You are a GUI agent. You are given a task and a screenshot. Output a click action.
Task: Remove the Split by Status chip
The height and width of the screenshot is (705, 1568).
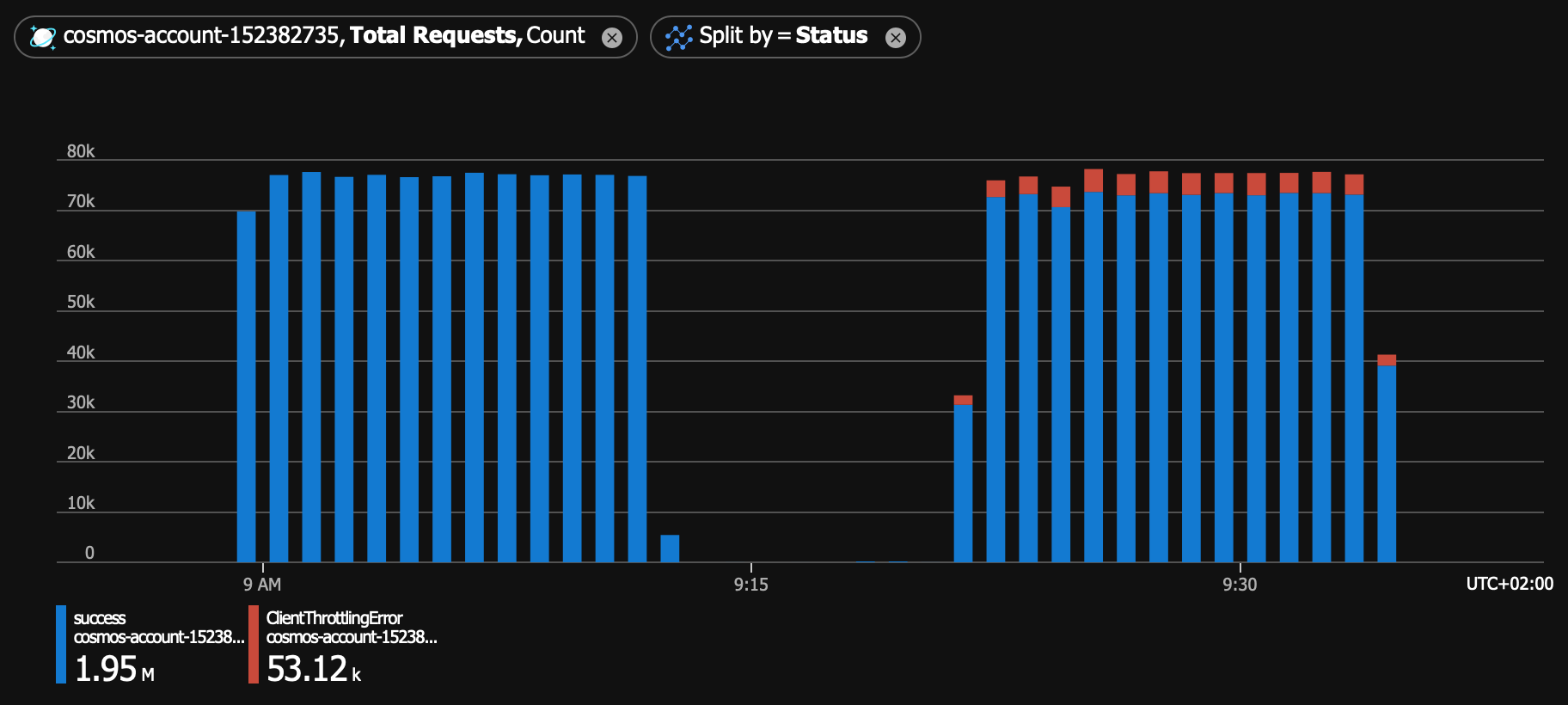896,38
